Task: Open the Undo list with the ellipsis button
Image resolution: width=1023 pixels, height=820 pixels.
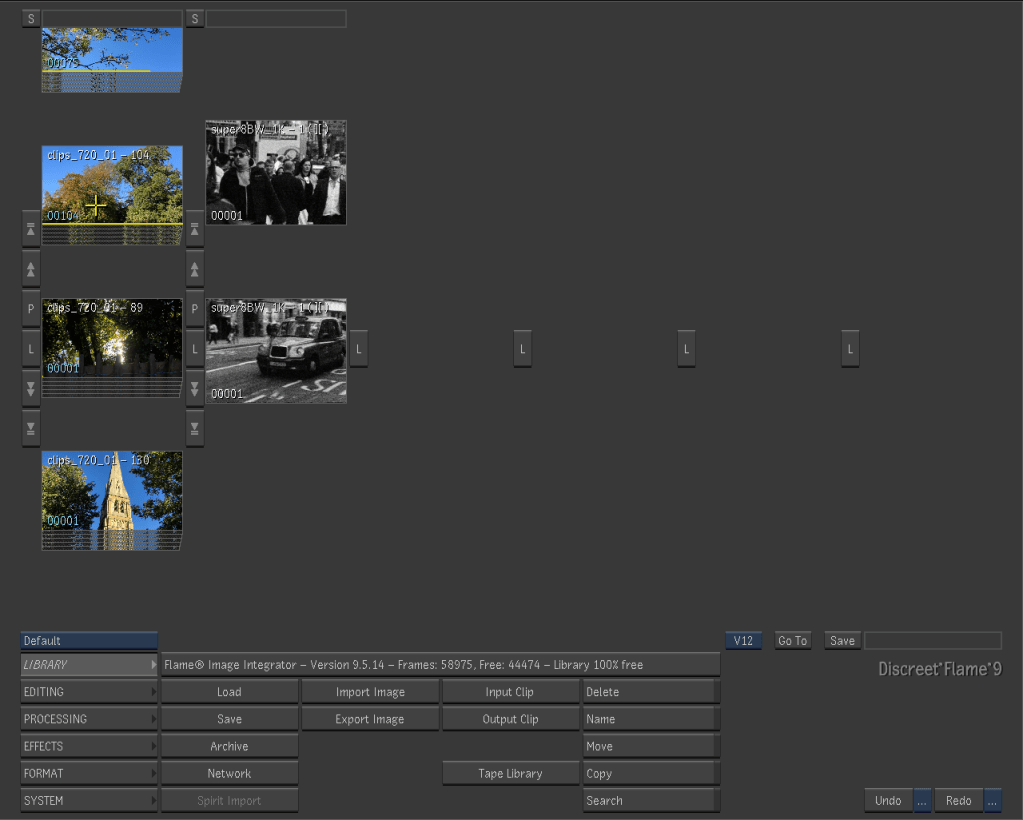Action: coord(922,801)
